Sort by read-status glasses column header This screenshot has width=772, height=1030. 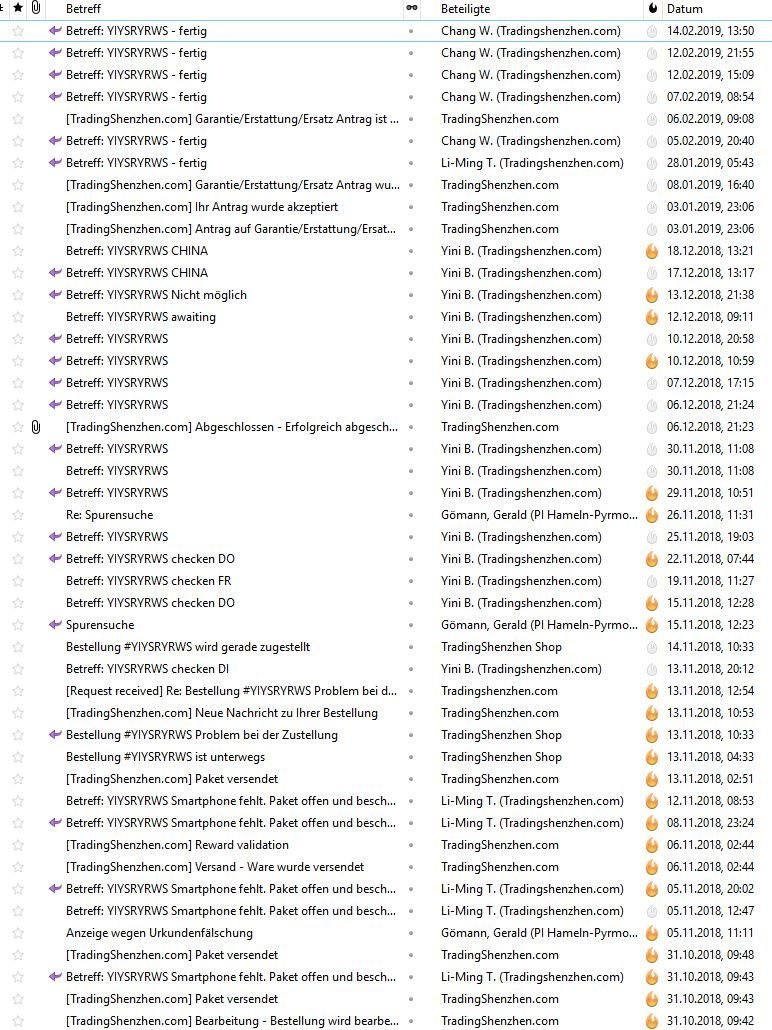pos(412,9)
